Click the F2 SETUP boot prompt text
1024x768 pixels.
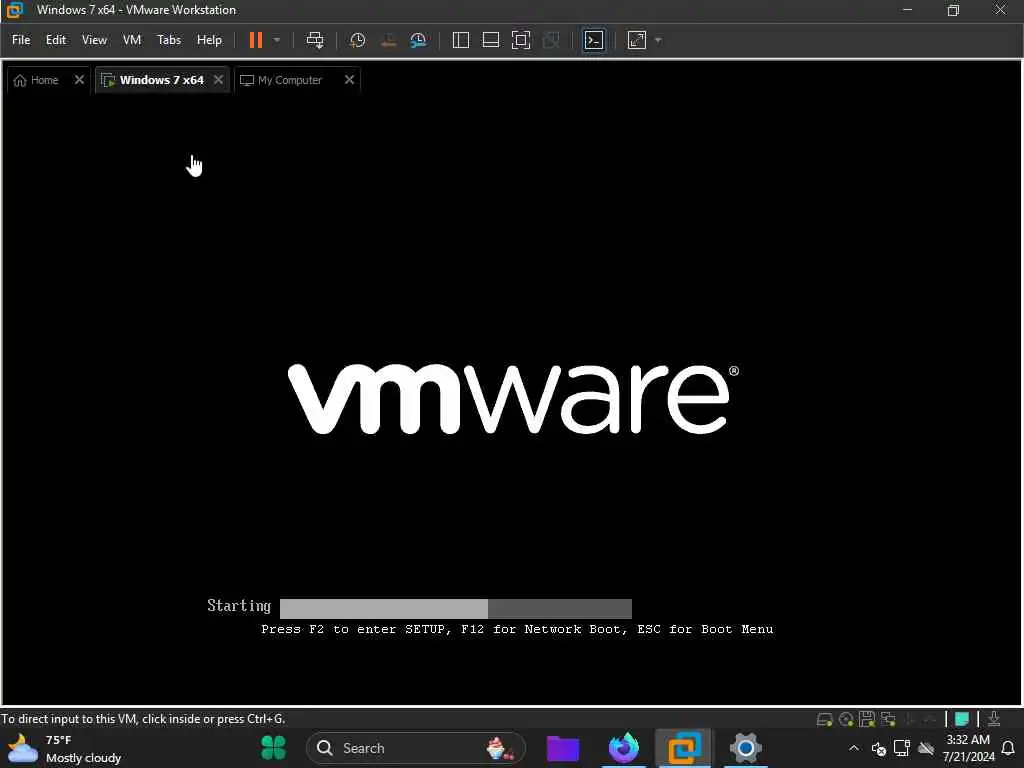517,629
